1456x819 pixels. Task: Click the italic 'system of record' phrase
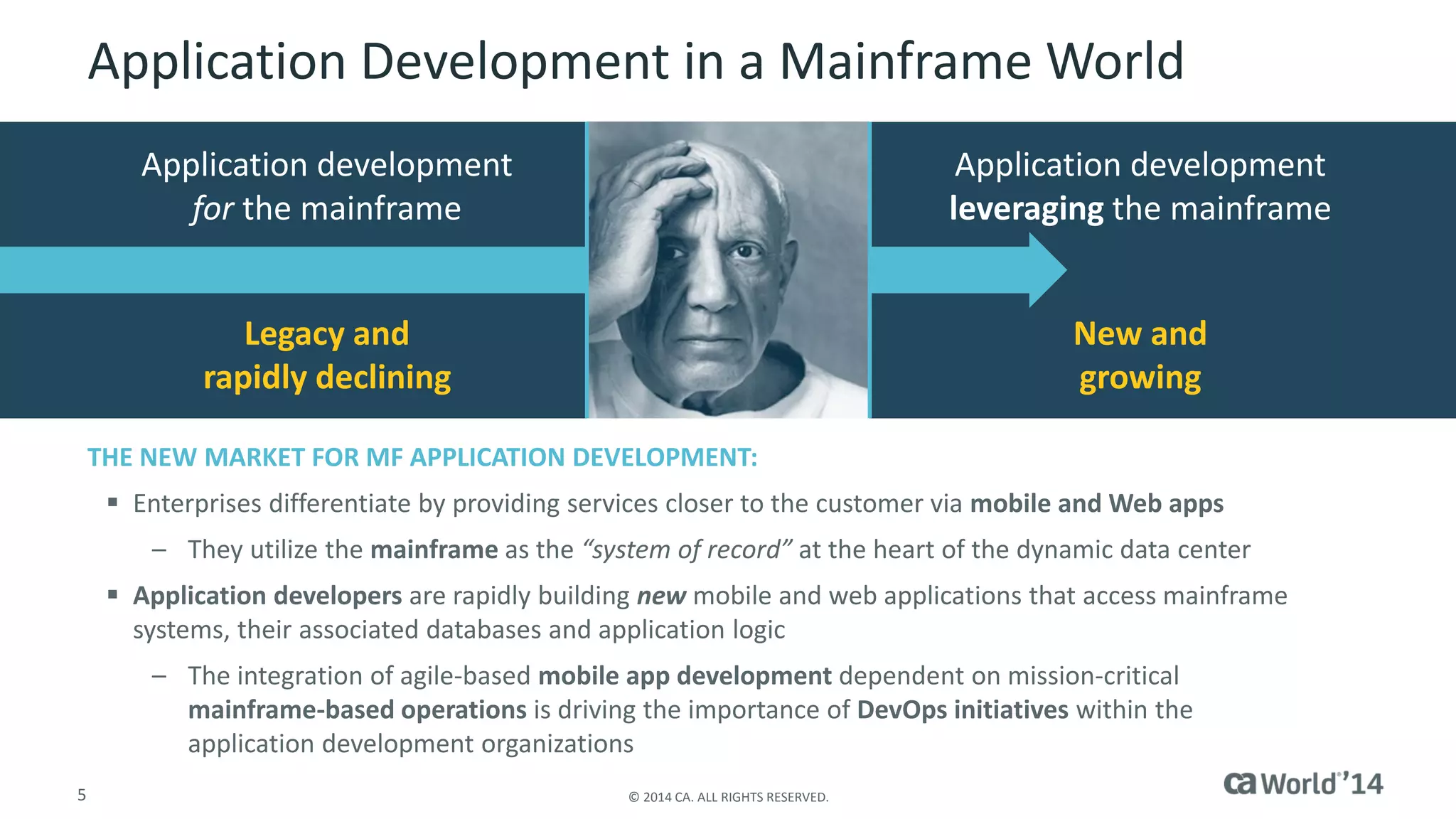tap(686, 550)
